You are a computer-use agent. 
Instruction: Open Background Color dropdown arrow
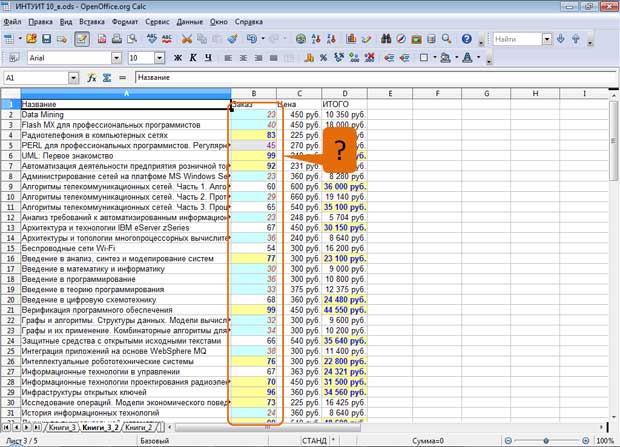tap(456, 58)
